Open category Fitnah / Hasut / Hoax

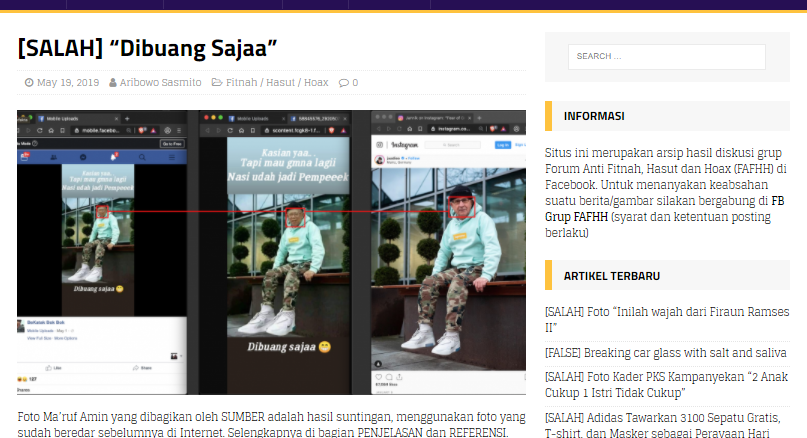pyautogui.click(x=277, y=82)
